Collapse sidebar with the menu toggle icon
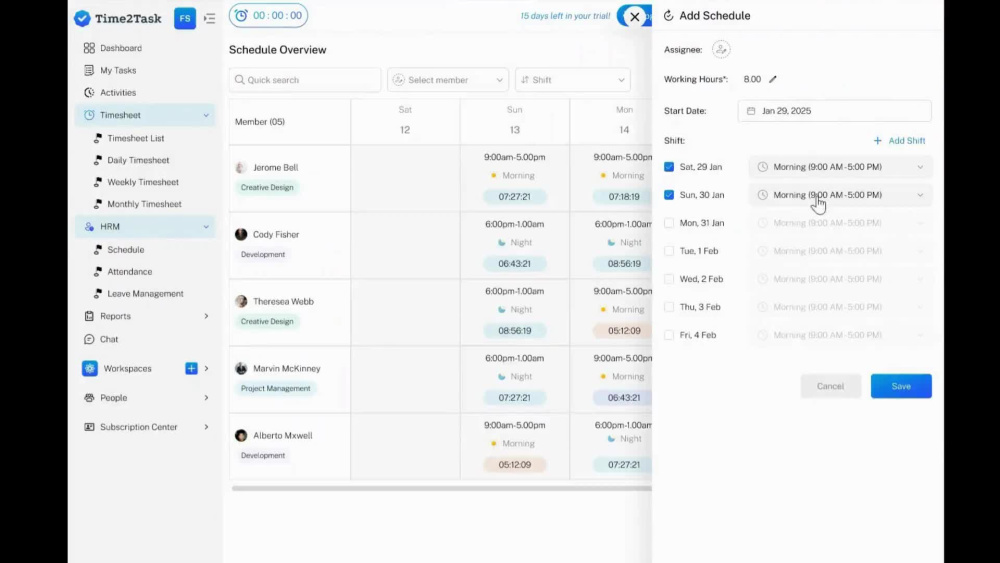Image resolution: width=1000 pixels, height=563 pixels. [209, 18]
